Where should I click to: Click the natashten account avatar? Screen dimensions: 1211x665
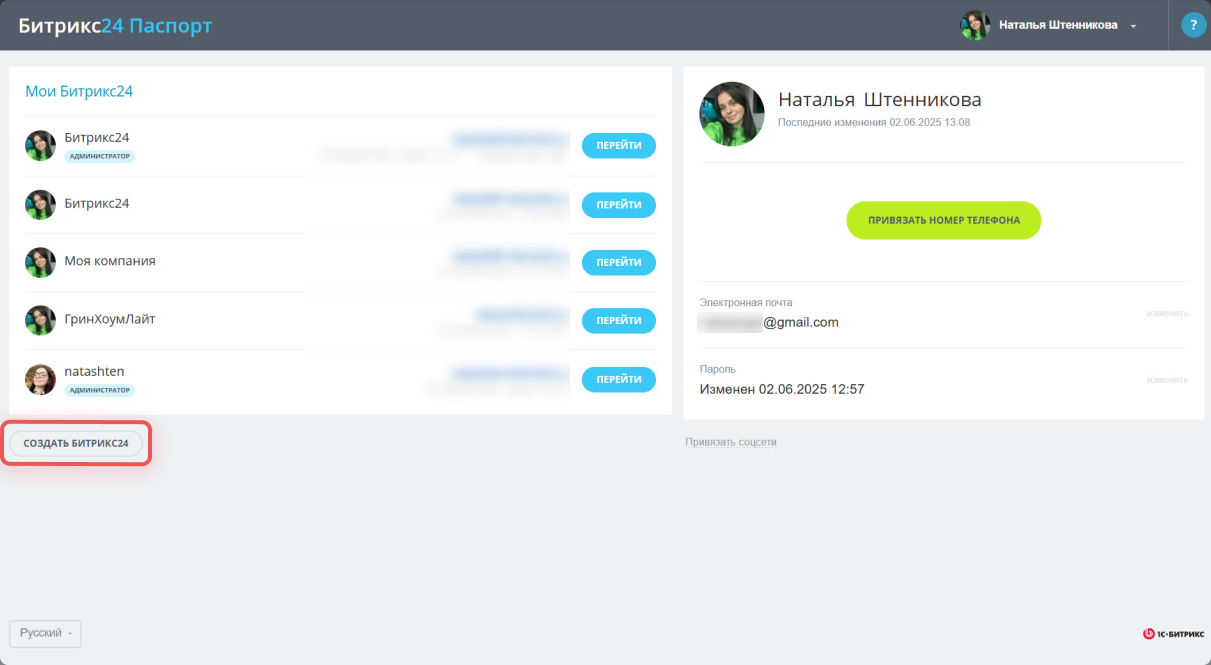[40, 379]
